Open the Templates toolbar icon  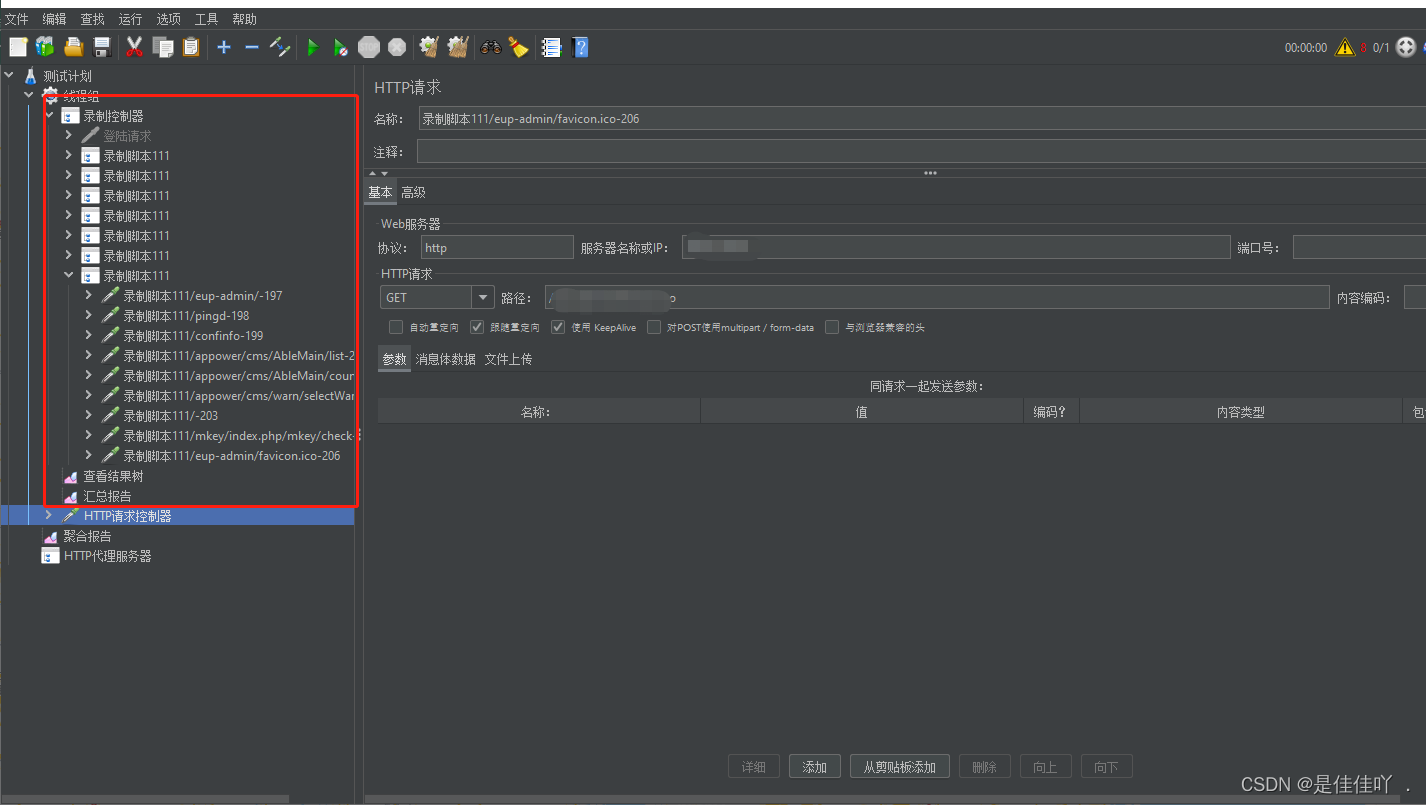[45, 47]
